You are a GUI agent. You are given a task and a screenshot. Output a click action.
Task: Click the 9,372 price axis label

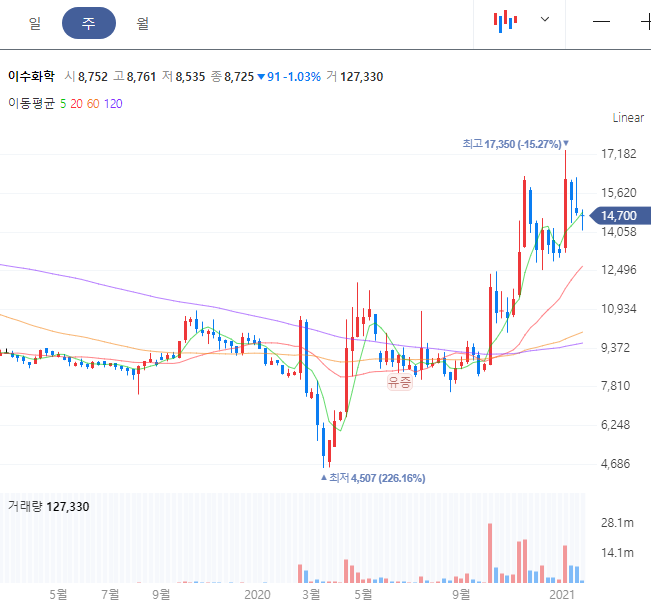[615, 347]
